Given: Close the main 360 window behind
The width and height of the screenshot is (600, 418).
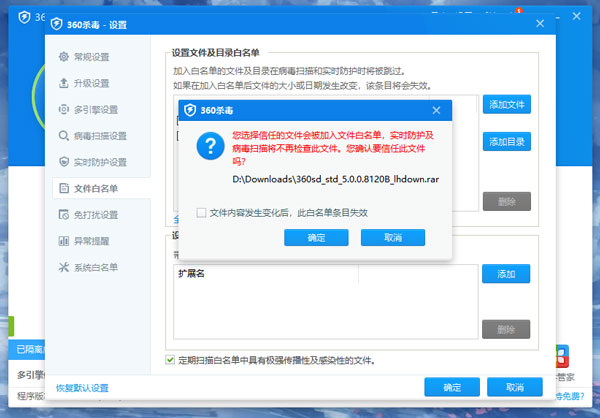Looking at the screenshot, I should 577,16.
